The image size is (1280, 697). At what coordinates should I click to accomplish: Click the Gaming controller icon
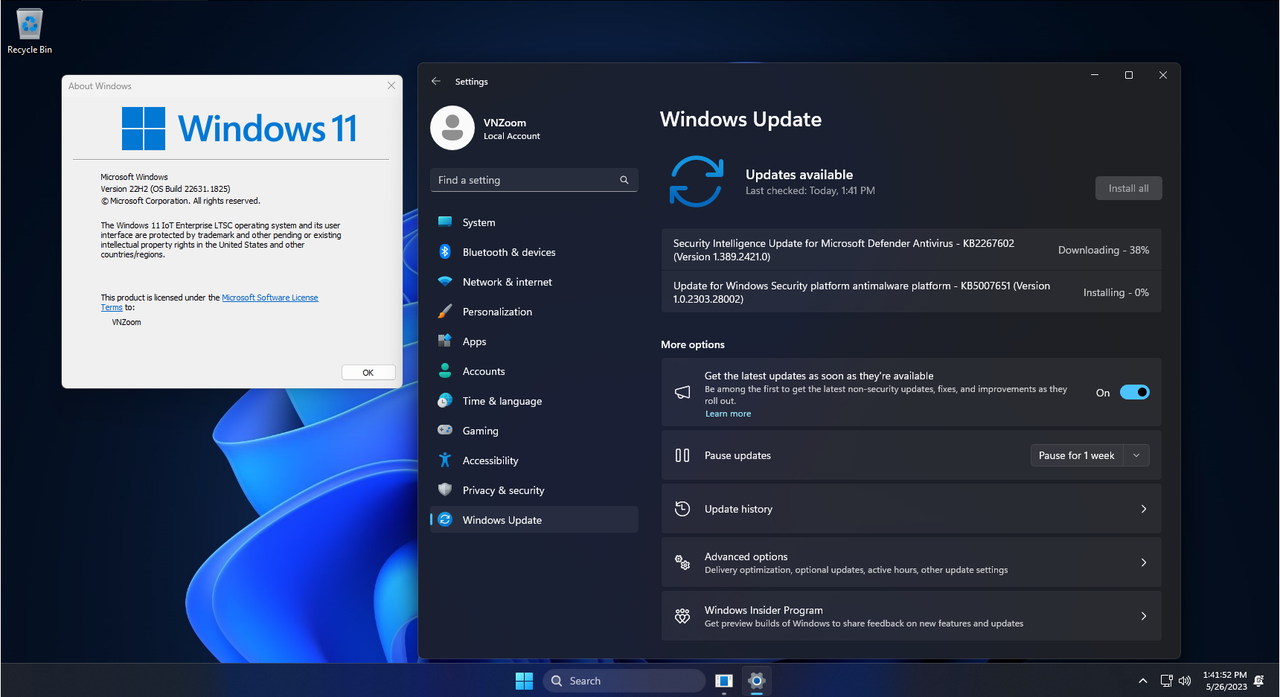click(x=445, y=430)
